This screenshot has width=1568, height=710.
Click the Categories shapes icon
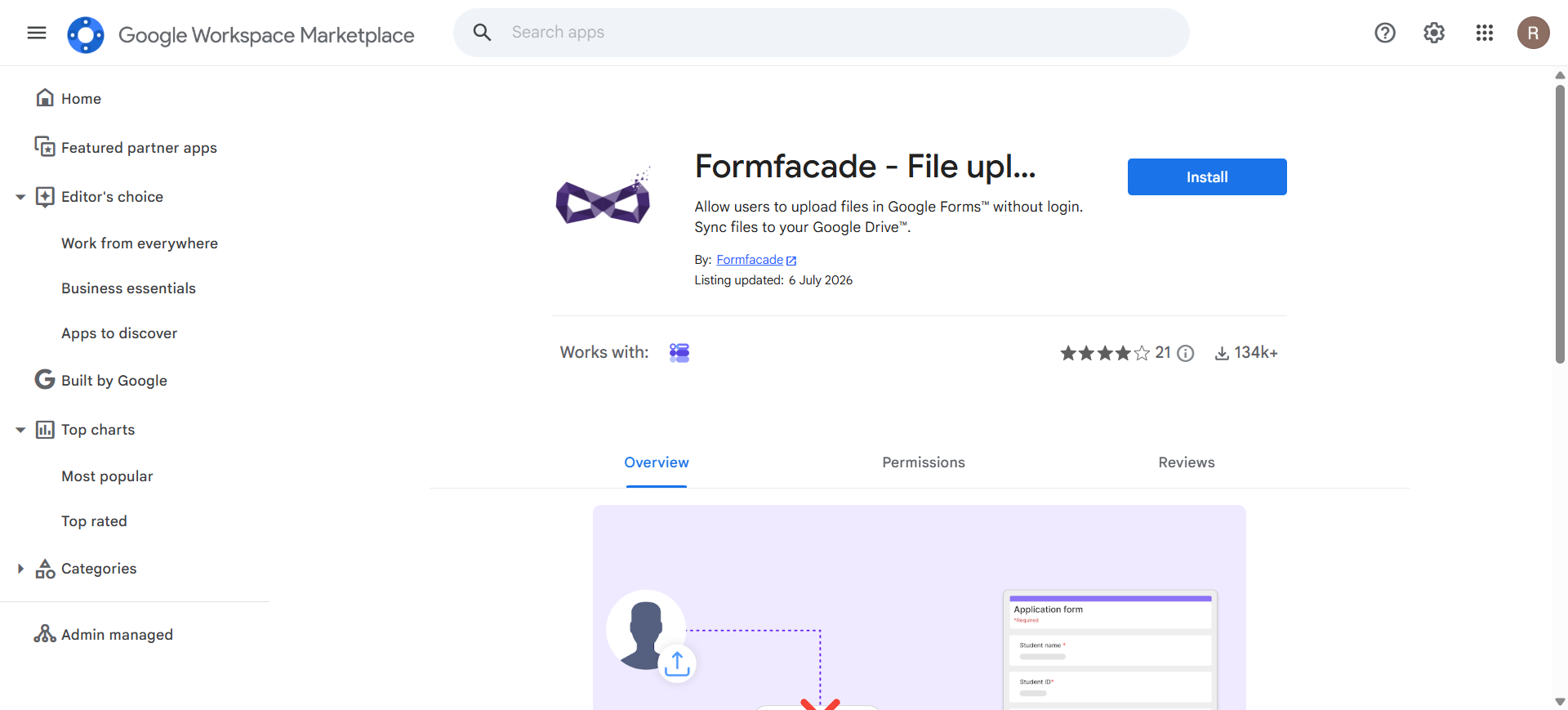[45, 569]
